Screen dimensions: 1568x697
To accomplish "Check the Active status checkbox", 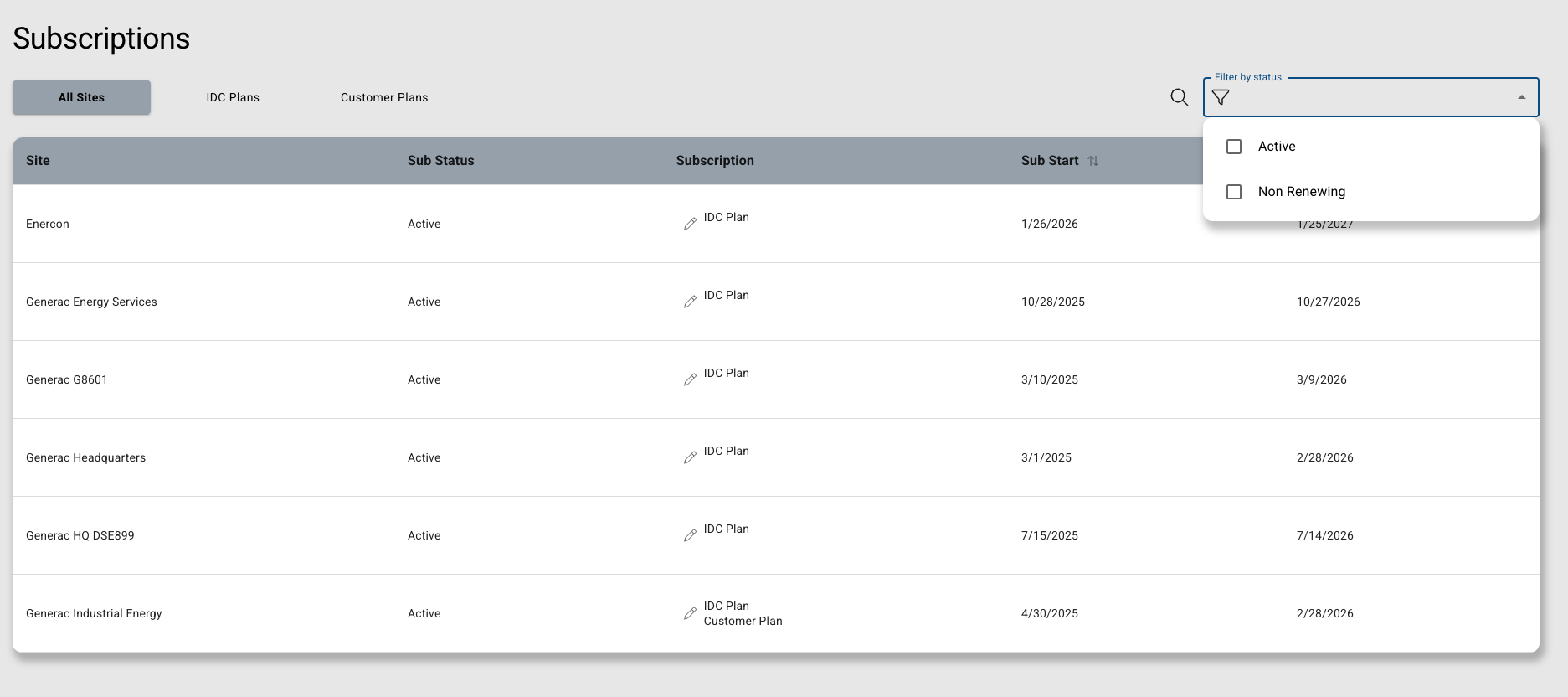I will tap(1234, 147).
